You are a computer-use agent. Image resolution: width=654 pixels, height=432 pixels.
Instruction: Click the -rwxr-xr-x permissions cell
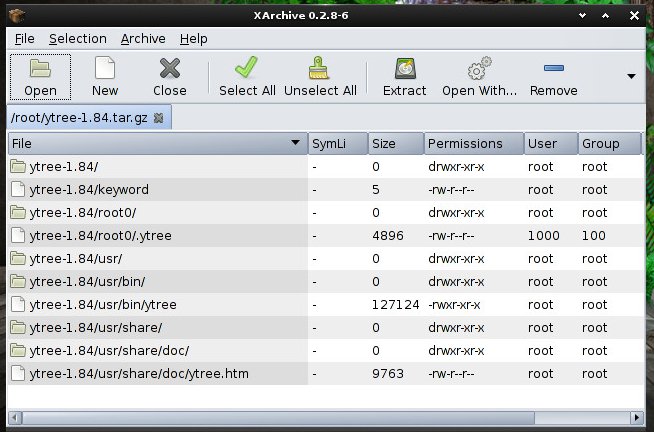coord(454,304)
